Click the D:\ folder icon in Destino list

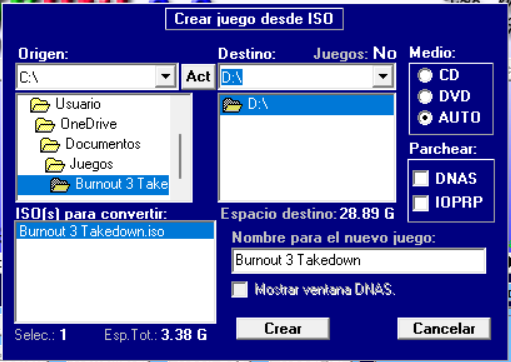(232, 105)
